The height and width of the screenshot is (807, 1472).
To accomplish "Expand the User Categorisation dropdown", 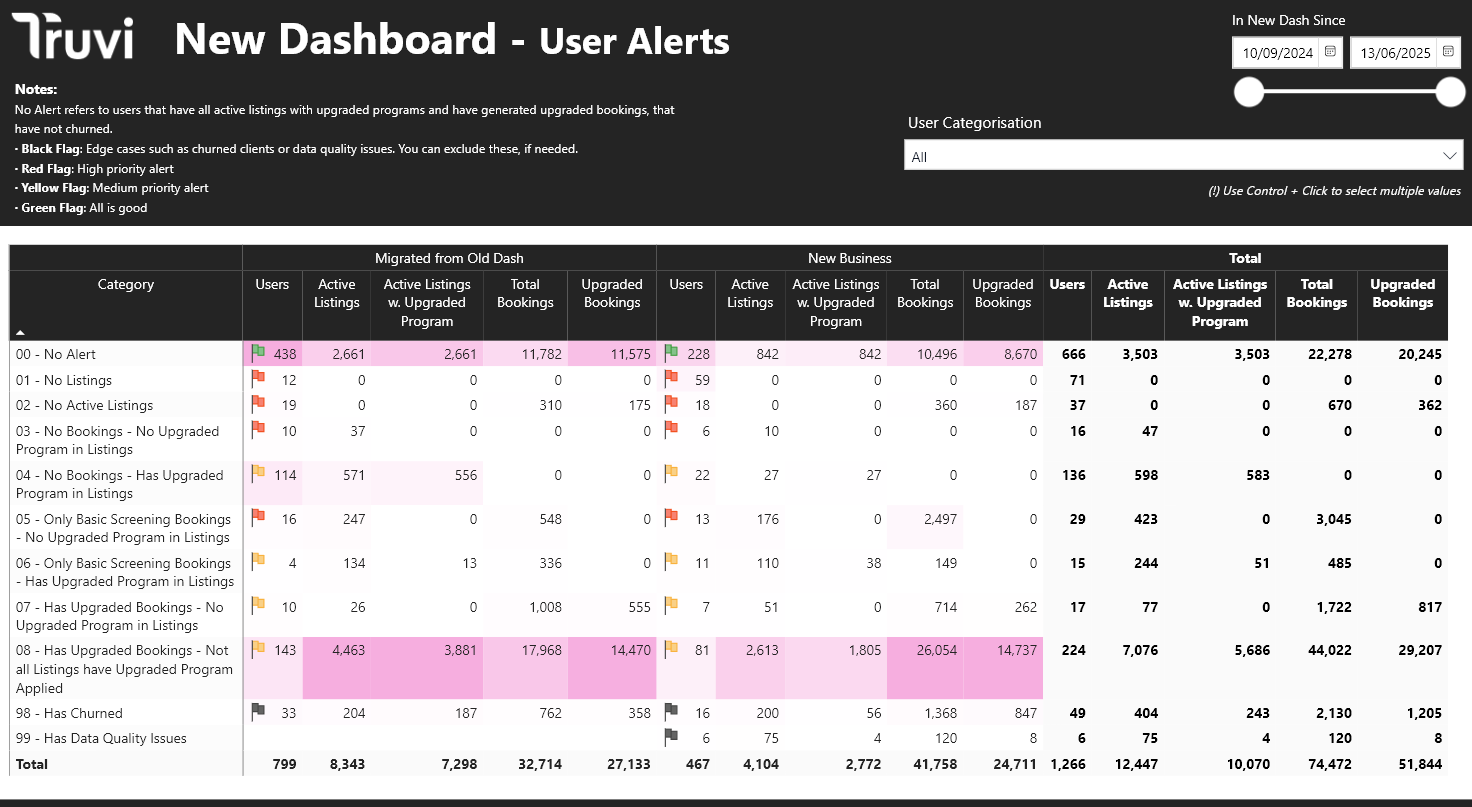I will point(1183,156).
